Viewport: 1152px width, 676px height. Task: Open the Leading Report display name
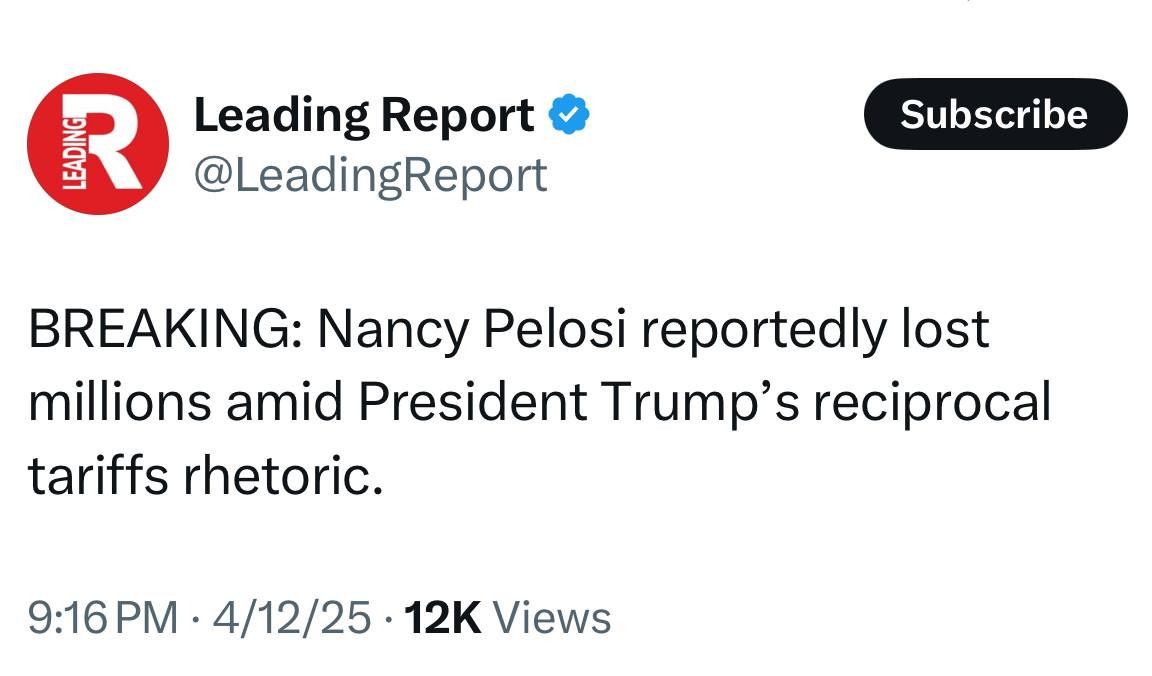[364, 116]
